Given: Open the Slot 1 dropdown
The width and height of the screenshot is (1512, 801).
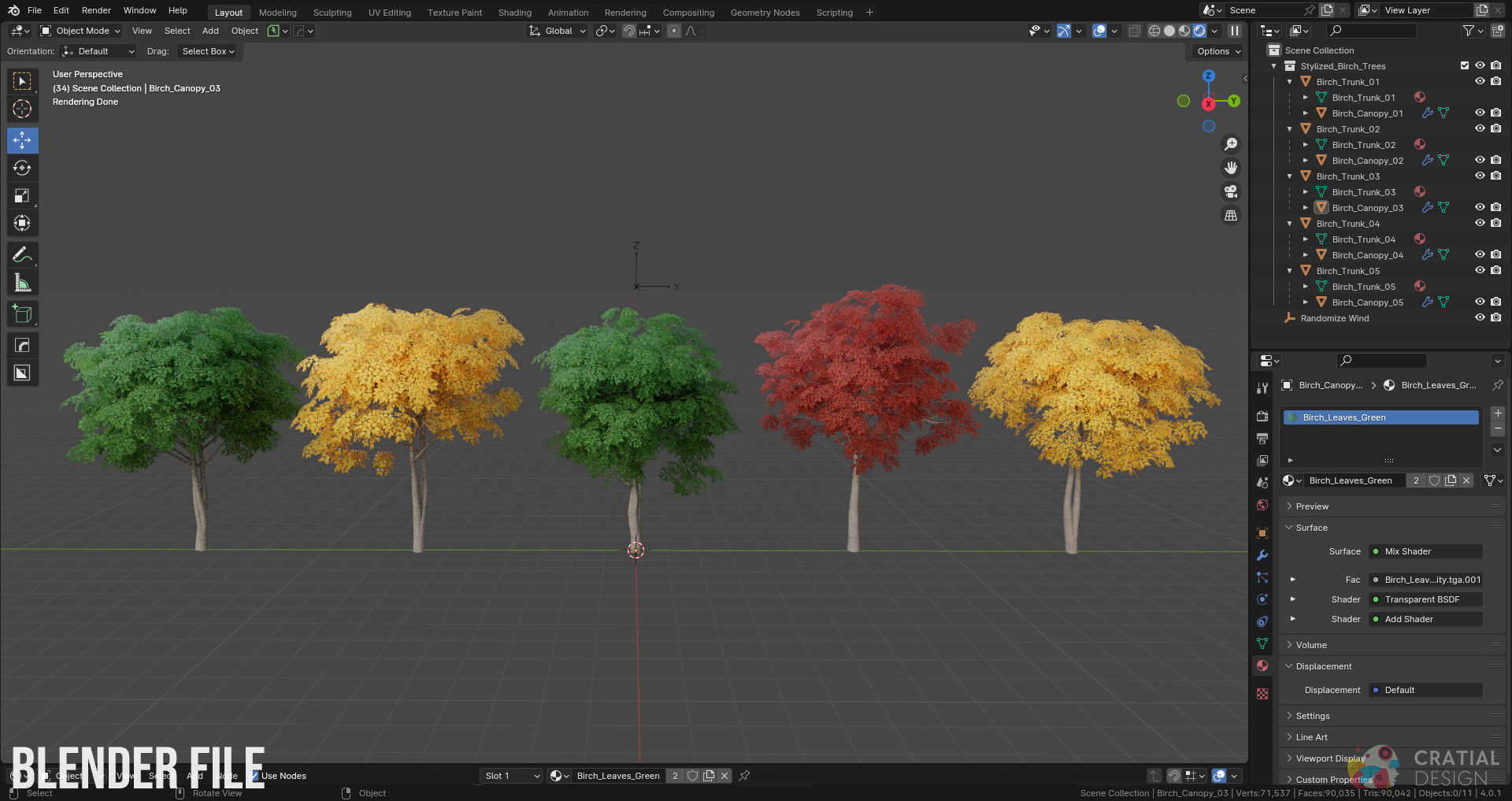Looking at the screenshot, I should coord(511,776).
